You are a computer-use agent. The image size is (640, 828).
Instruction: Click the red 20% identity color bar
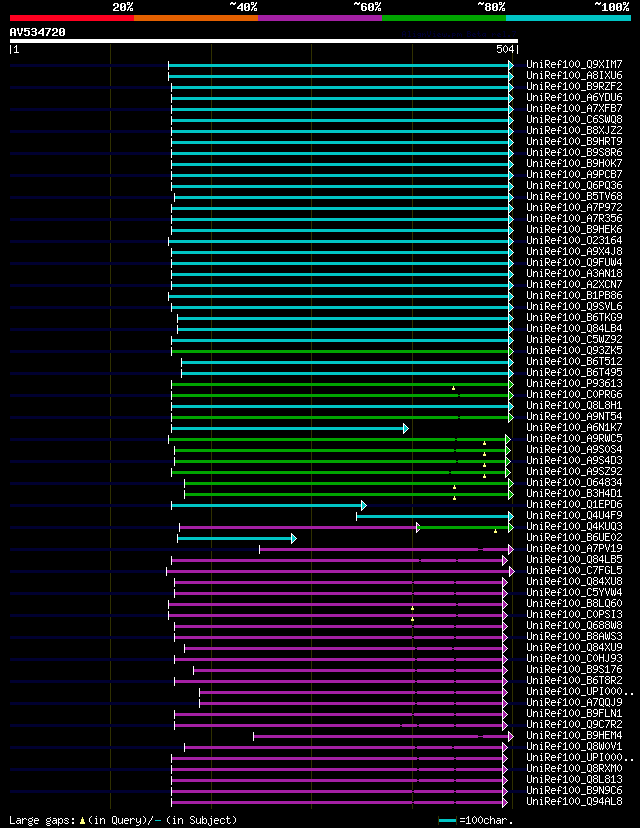tap(72, 18)
